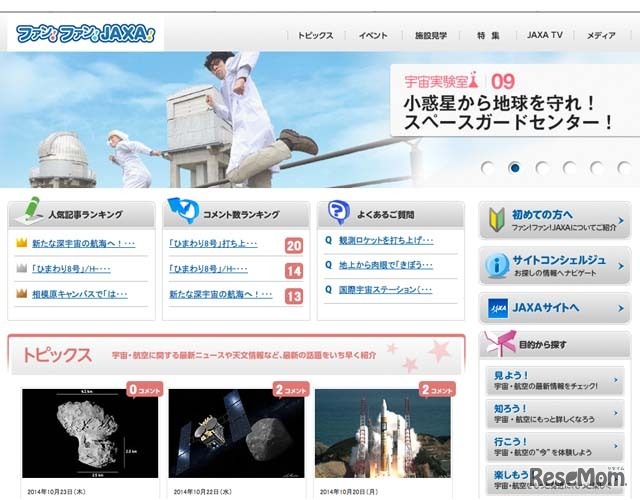
Task: Click the JAXA logo square icon
Action: [x=498, y=309]
